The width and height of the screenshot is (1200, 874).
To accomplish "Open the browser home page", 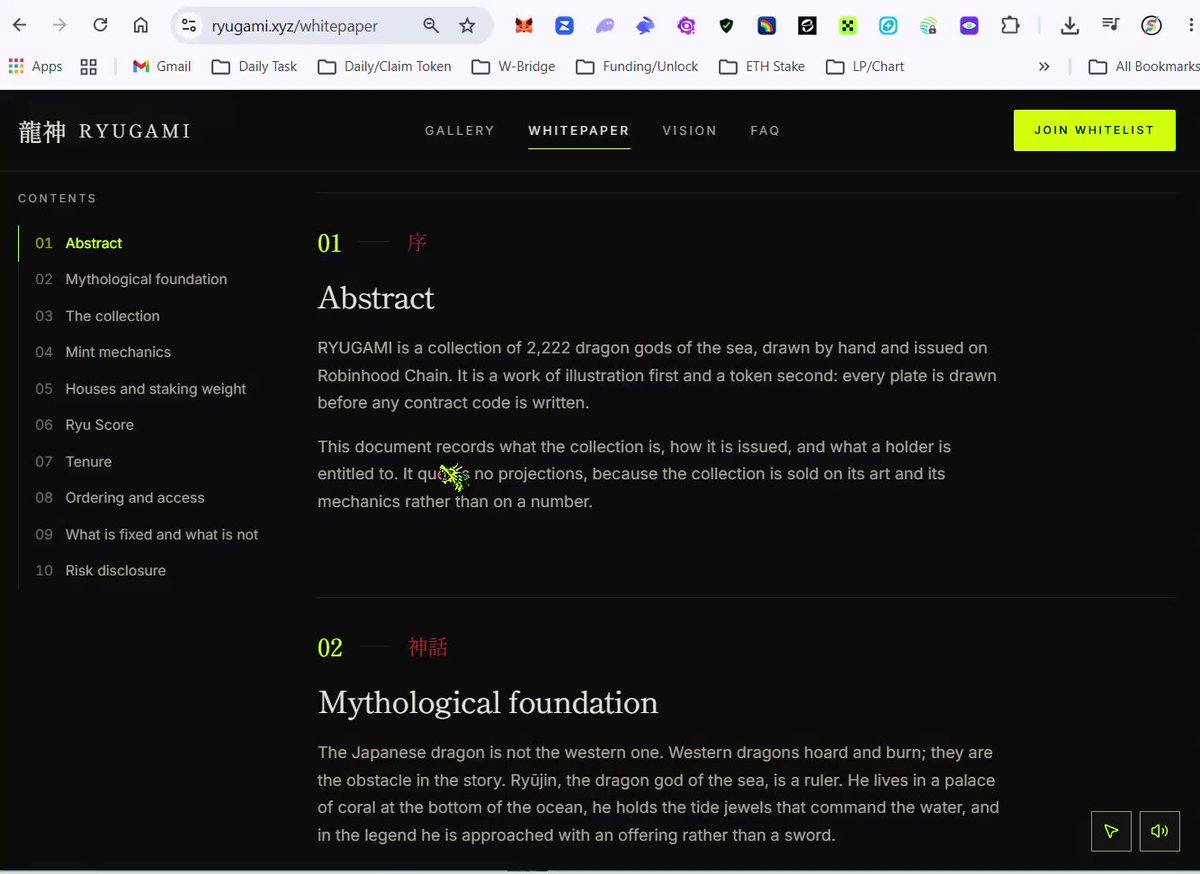I will tap(141, 26).
